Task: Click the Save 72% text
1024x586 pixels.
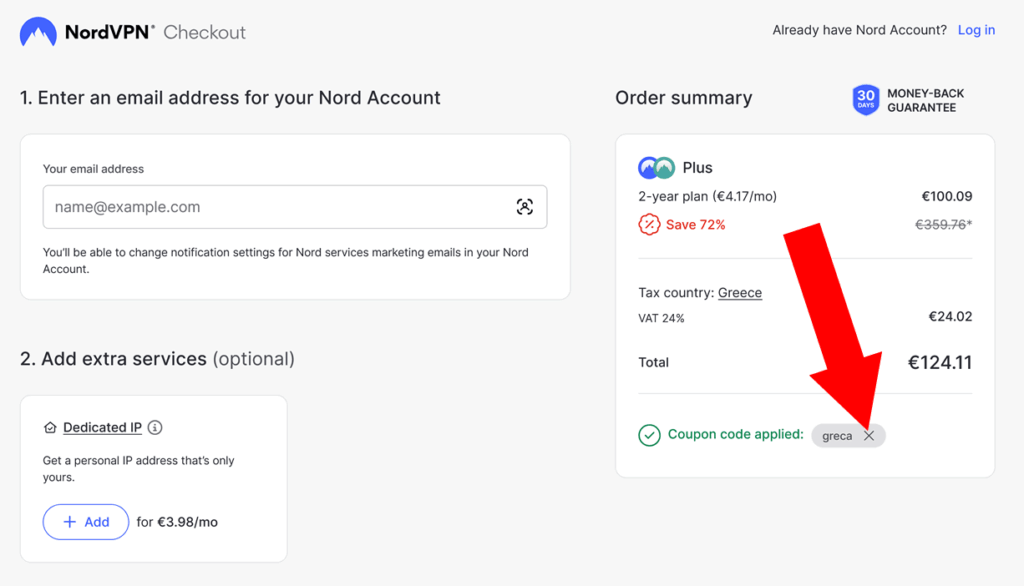Action: pos(696,225)
